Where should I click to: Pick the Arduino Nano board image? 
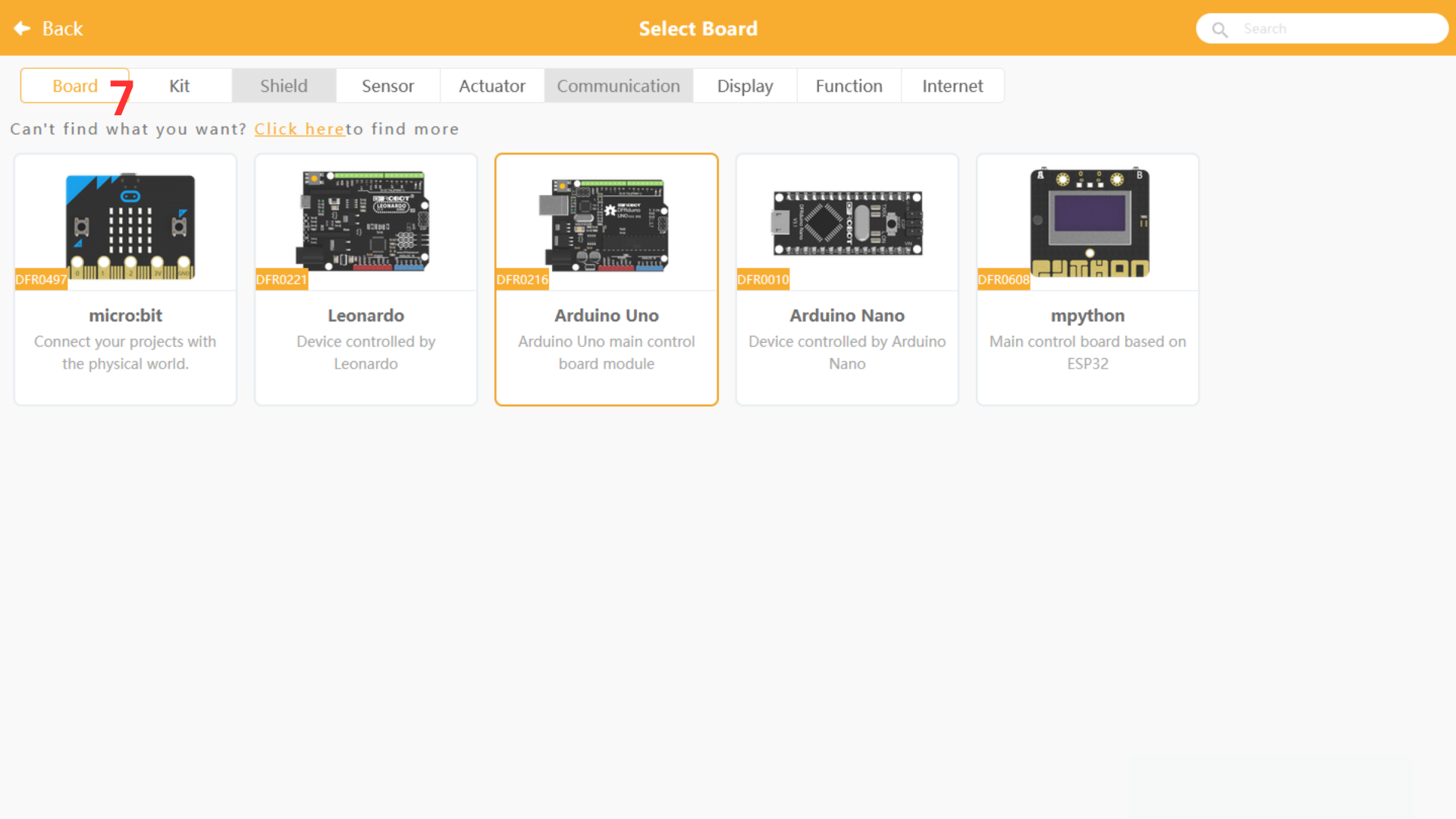click(x=847, y=223)
